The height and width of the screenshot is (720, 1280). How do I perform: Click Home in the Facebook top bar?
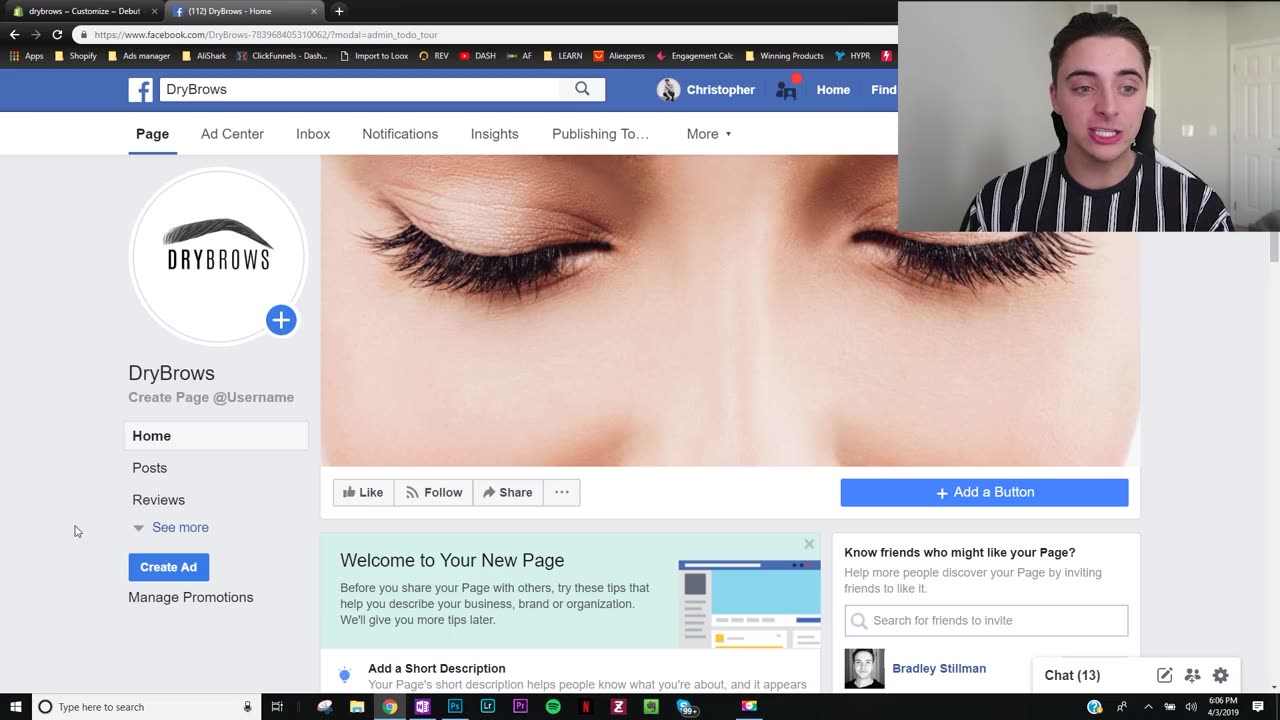click(833, 90)
